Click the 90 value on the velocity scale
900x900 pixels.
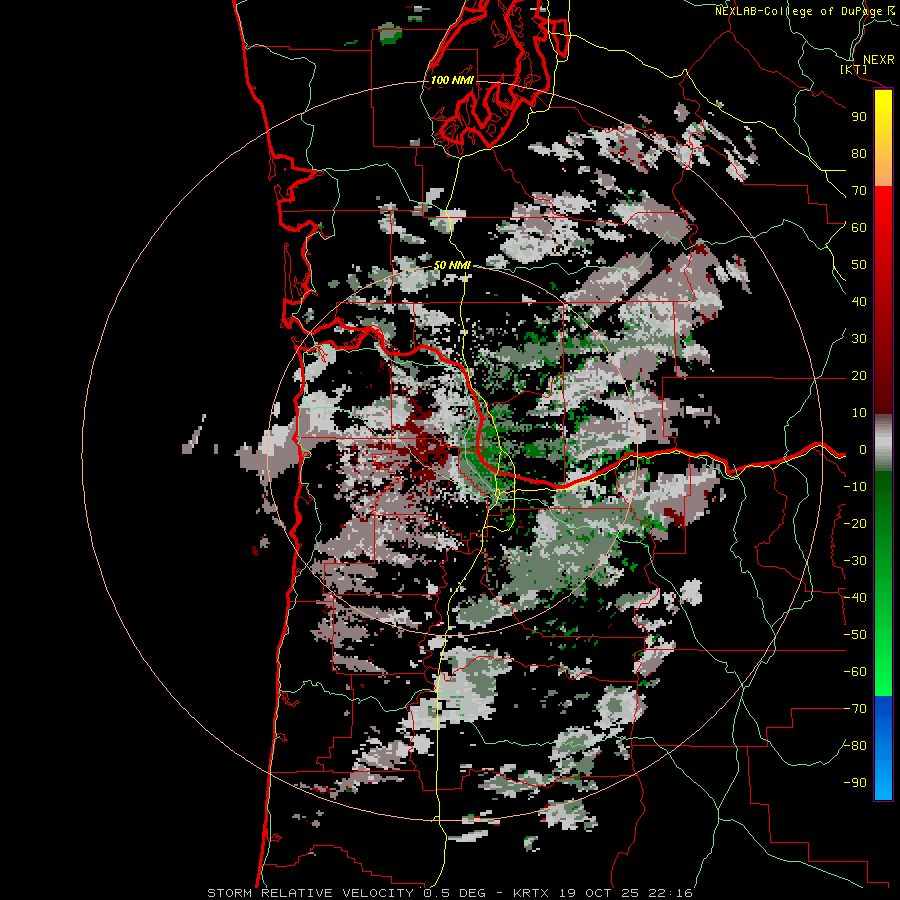[859, 117]
